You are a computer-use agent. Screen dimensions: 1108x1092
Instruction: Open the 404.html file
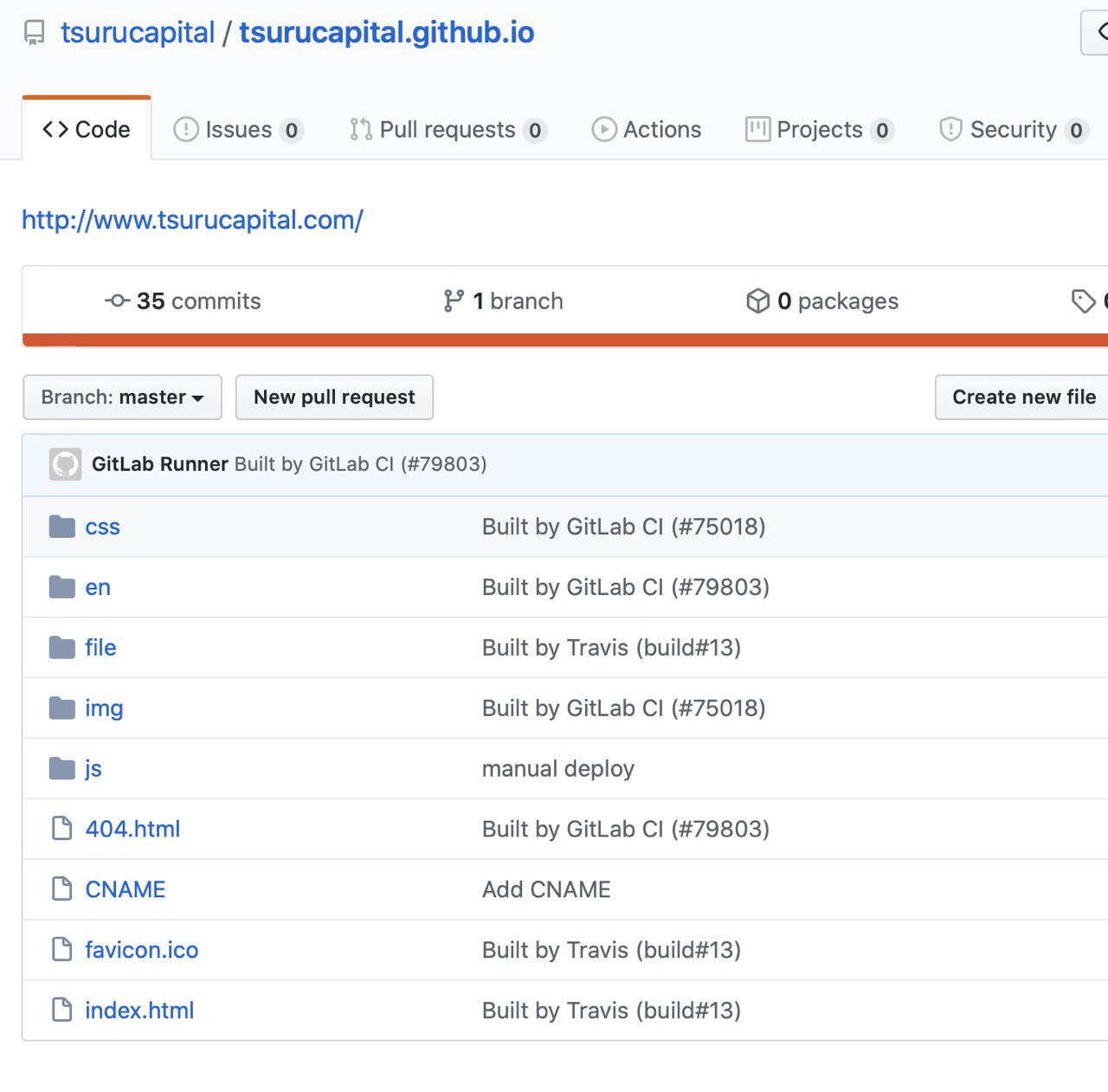pos(132,829)
